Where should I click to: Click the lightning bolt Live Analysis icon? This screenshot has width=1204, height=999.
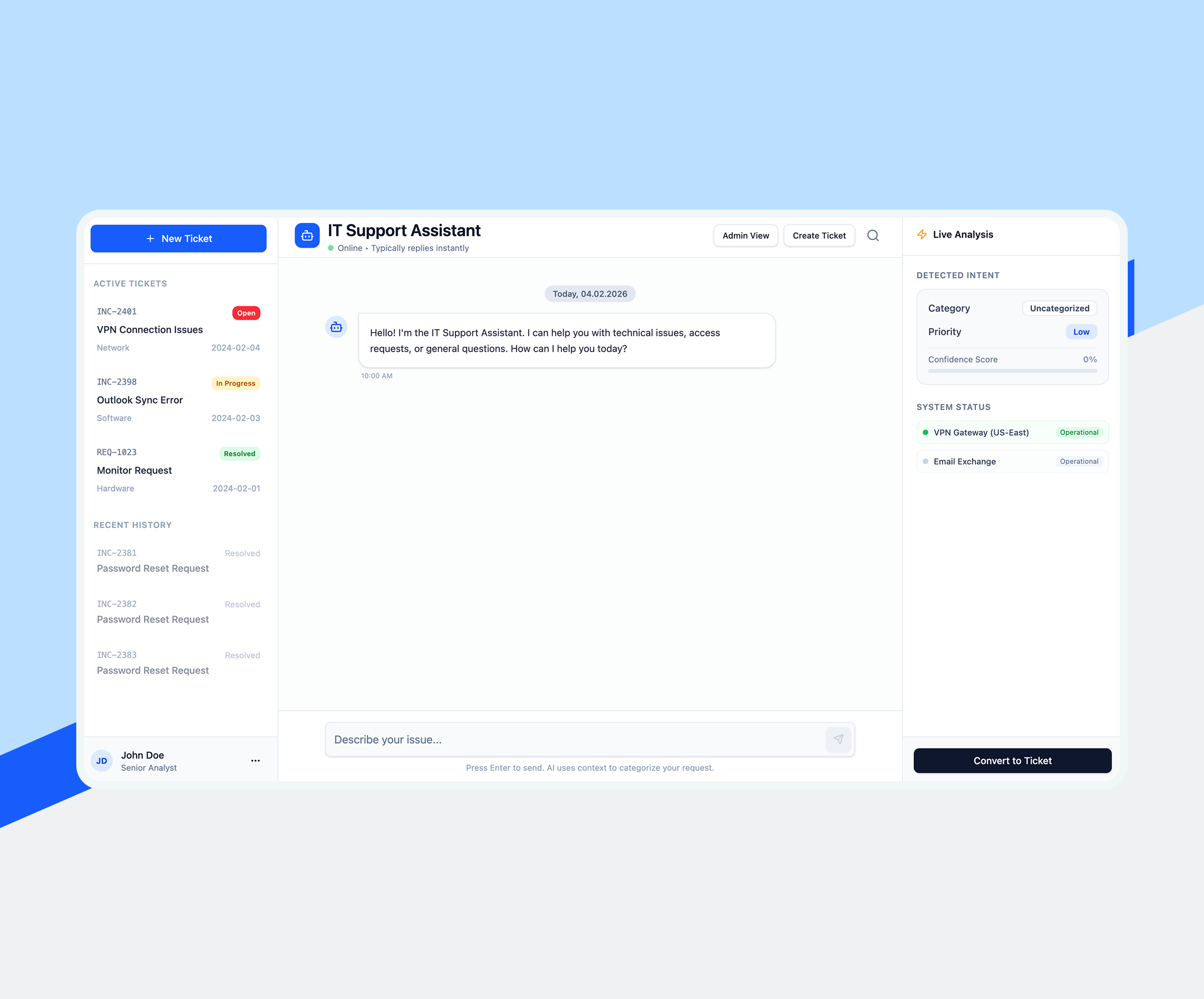coord(922,234)
